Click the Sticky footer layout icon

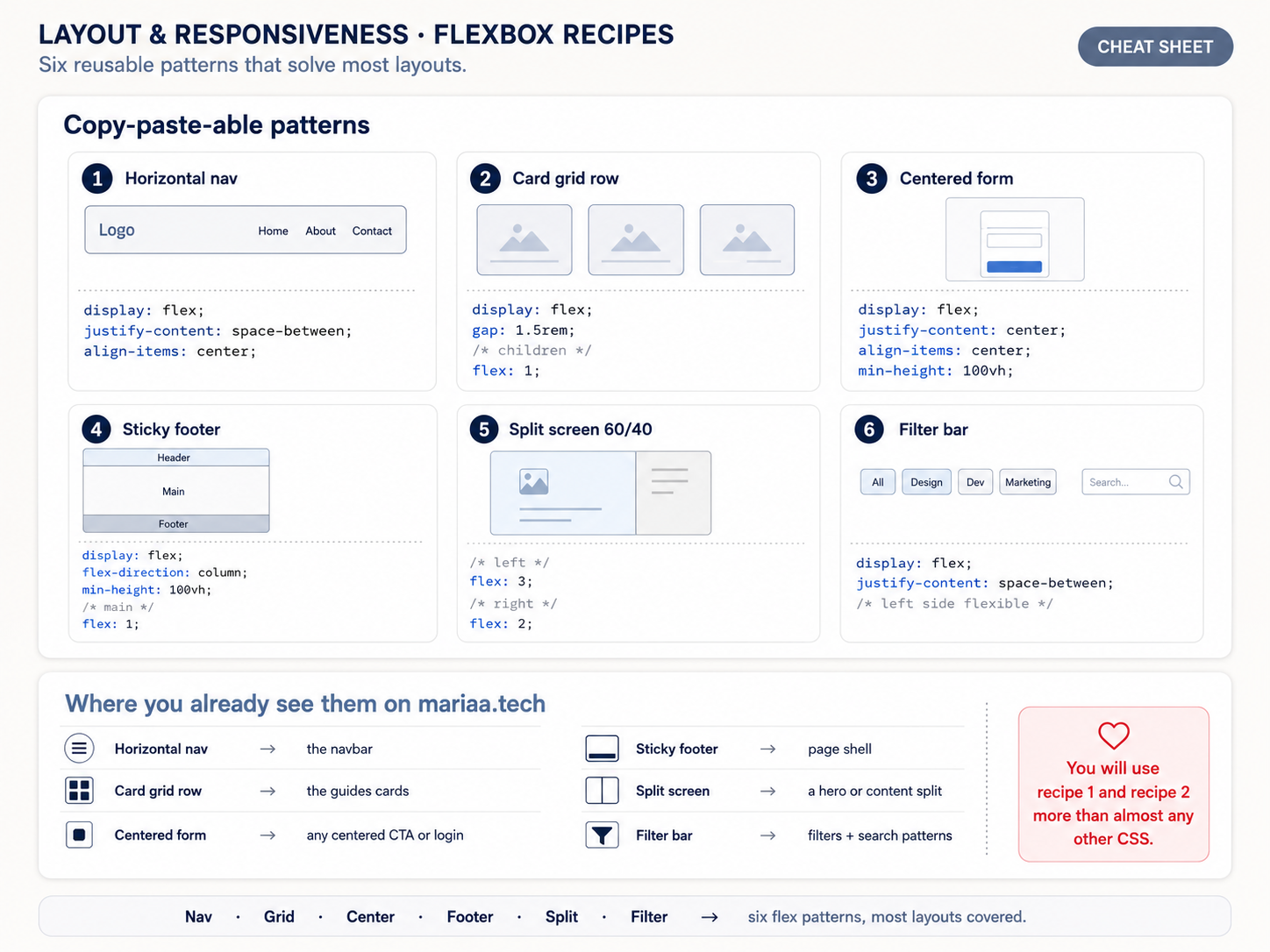pyautogui.click(x=602, y=749)
